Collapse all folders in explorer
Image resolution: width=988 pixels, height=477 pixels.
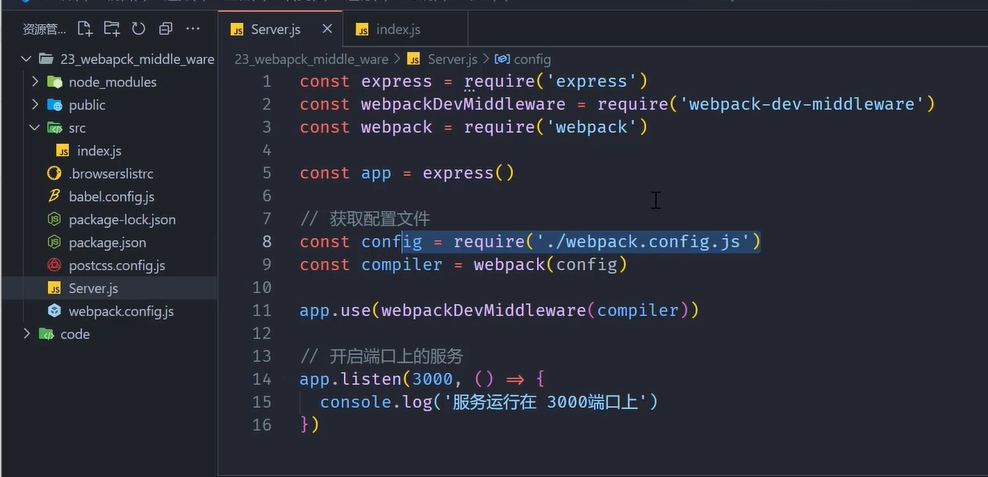click(166, 28)
